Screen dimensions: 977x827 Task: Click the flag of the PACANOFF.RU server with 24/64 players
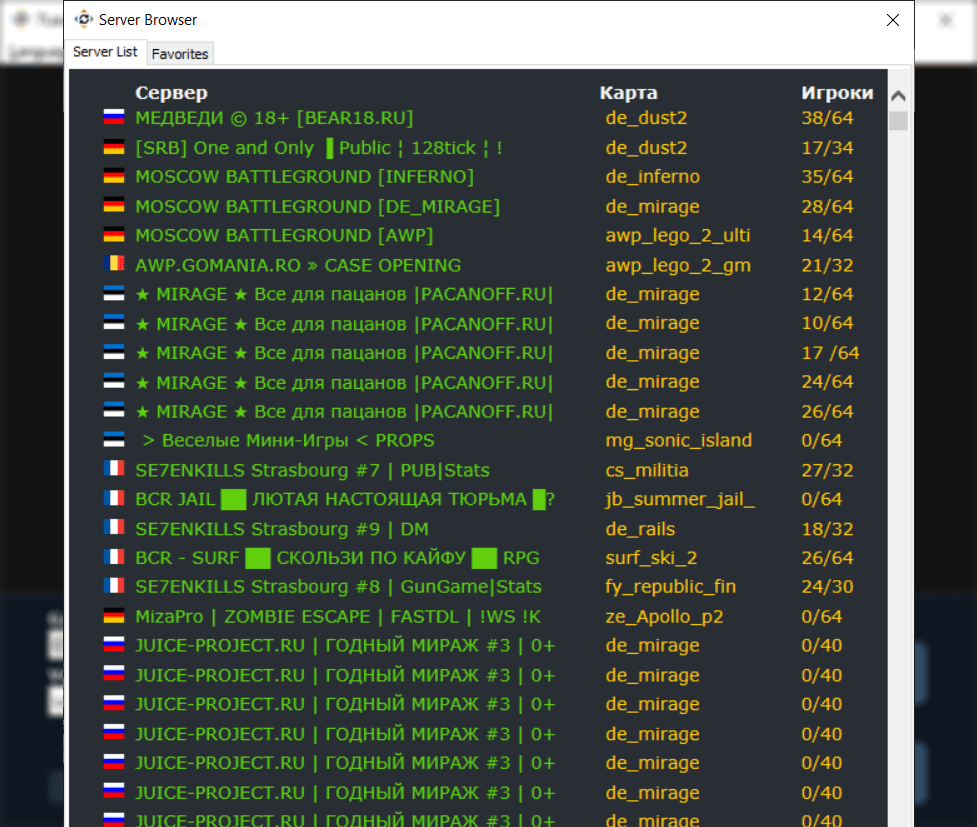point(114,381)
